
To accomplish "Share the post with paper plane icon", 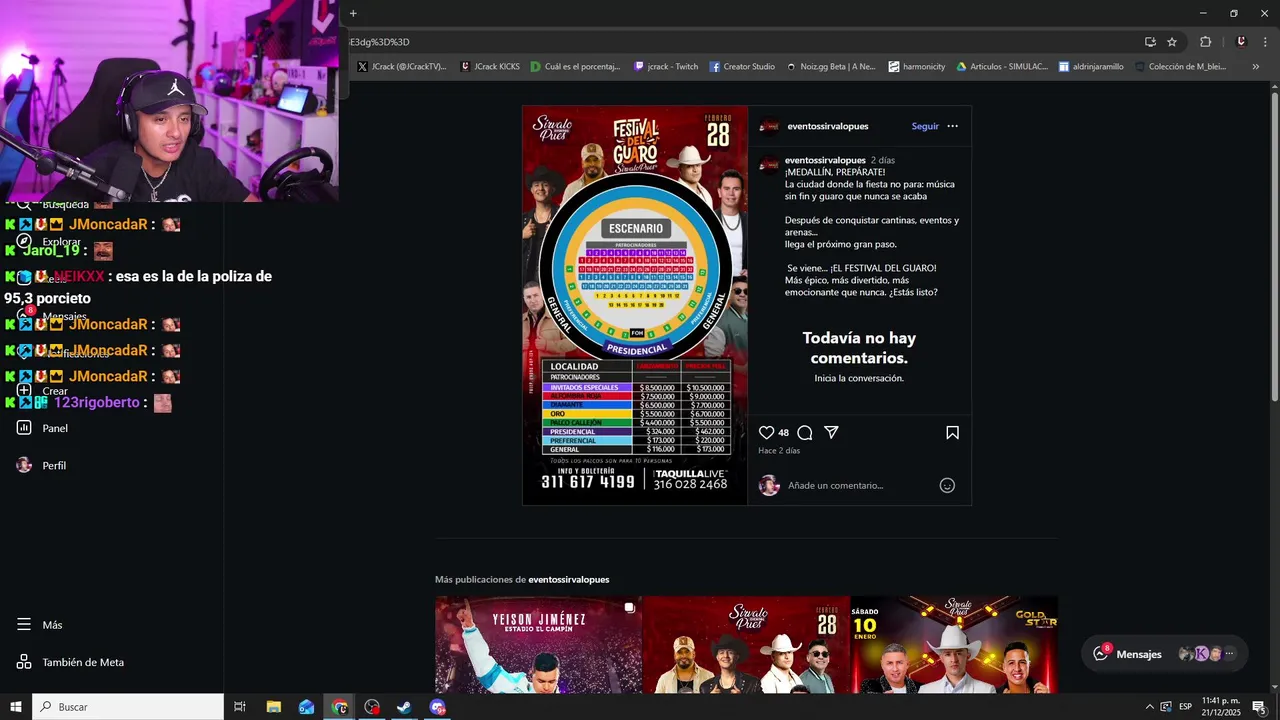I will (x=831, y=433).
